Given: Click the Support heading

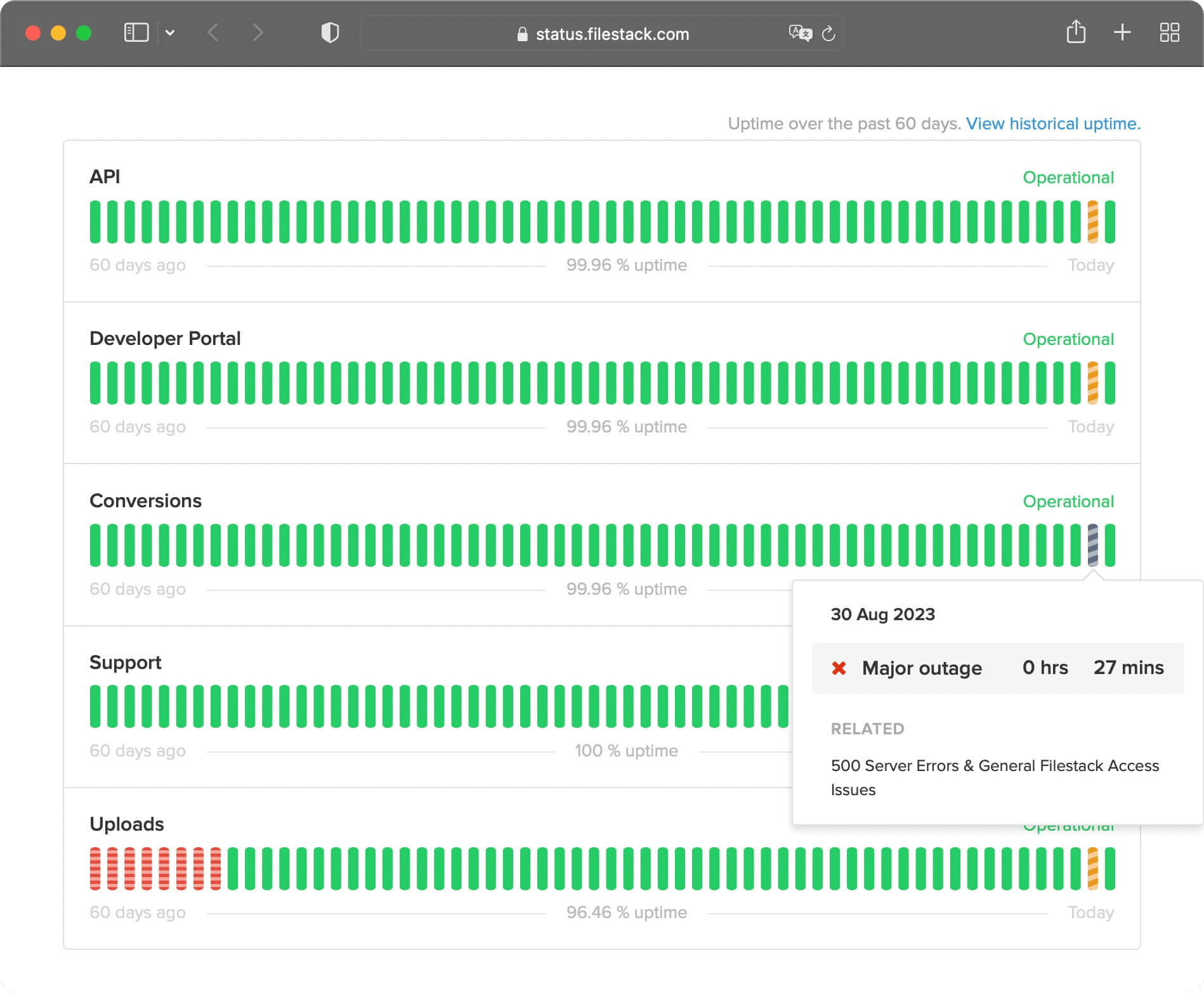Looking at the screenshot, I should point(125,663).
